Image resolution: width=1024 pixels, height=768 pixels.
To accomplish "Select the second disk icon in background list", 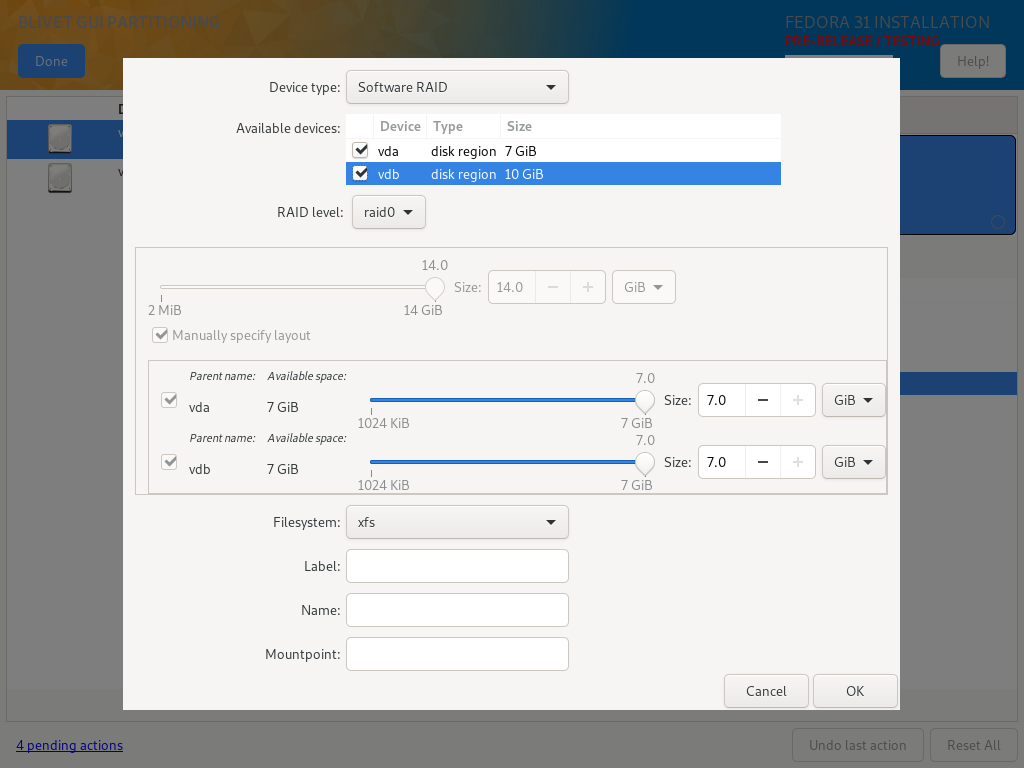I will tap(60, 178).
